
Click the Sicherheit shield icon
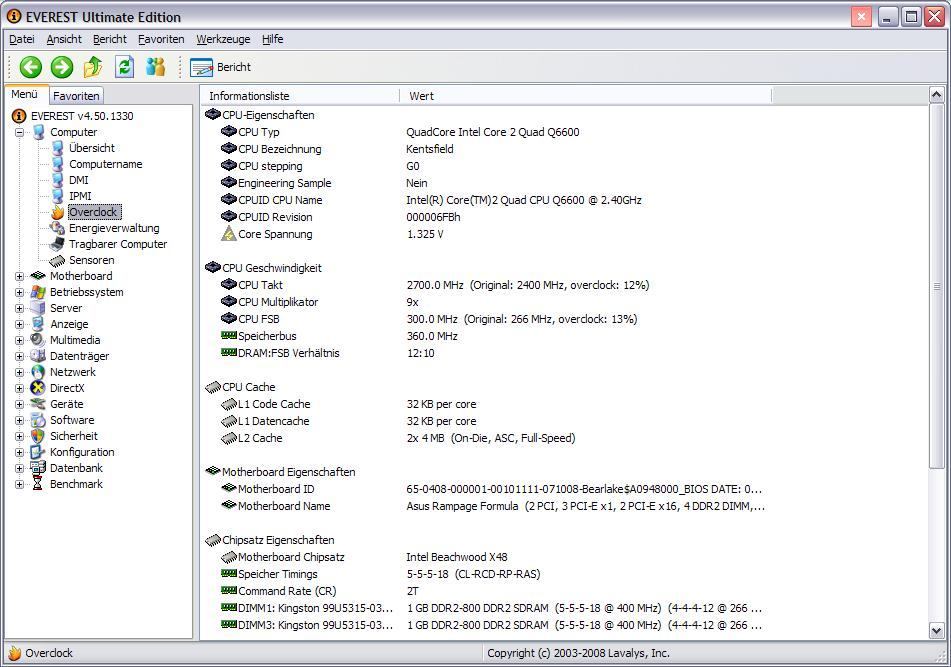coord(38,436)
